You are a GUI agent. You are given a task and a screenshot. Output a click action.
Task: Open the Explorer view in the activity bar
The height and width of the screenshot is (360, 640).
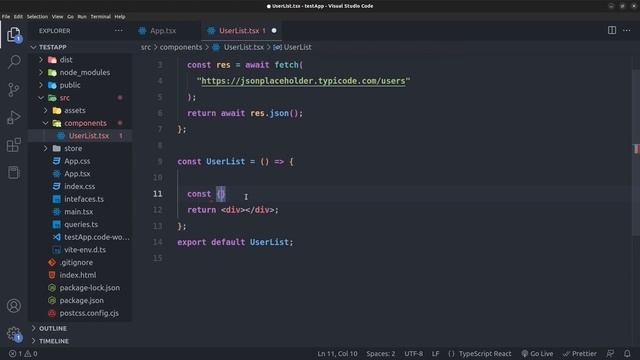click(x=14, y=35)
